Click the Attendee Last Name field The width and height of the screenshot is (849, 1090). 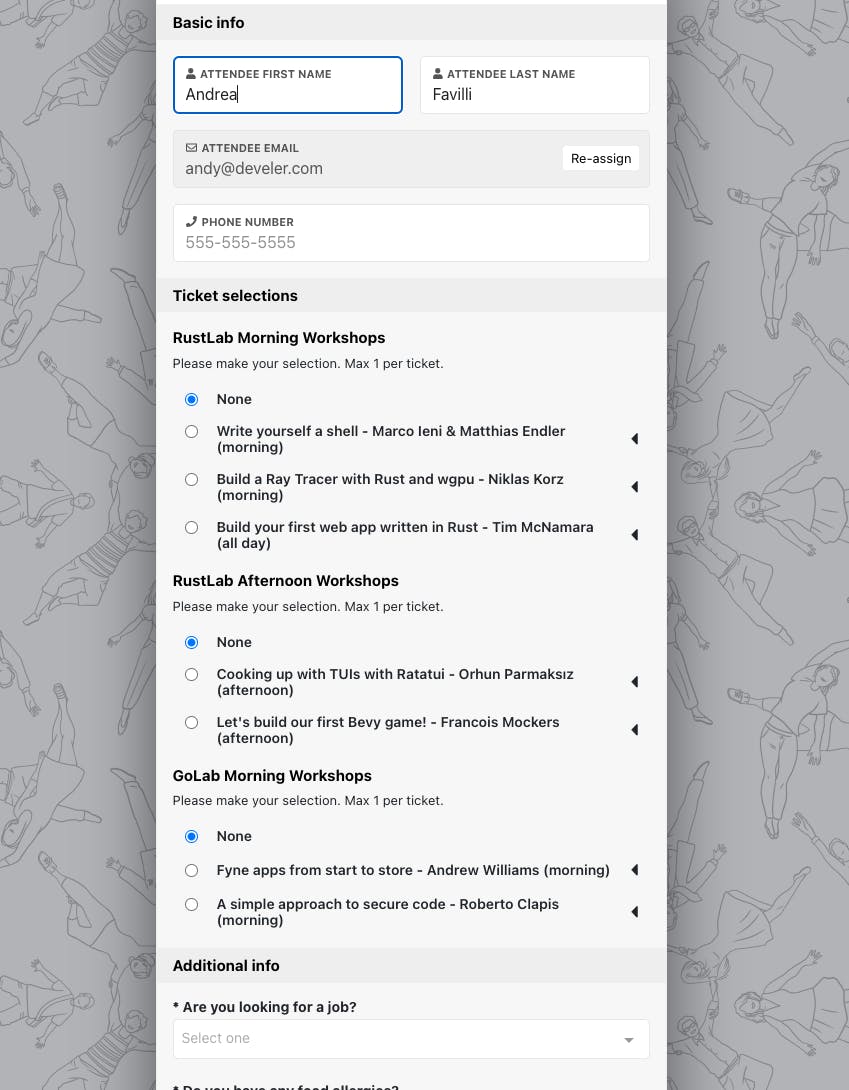535,85
